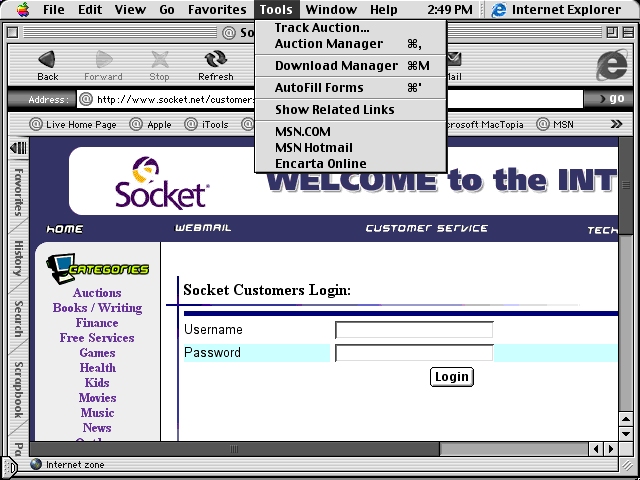
Task: Click the iTools favorites bar icon
Action: click(191, 124)
